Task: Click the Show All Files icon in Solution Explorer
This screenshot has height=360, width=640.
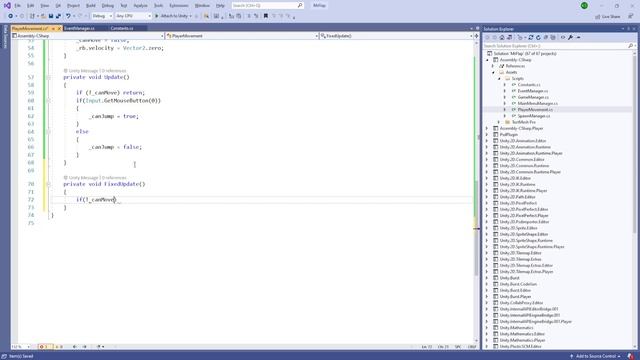Action: [553, 37]
